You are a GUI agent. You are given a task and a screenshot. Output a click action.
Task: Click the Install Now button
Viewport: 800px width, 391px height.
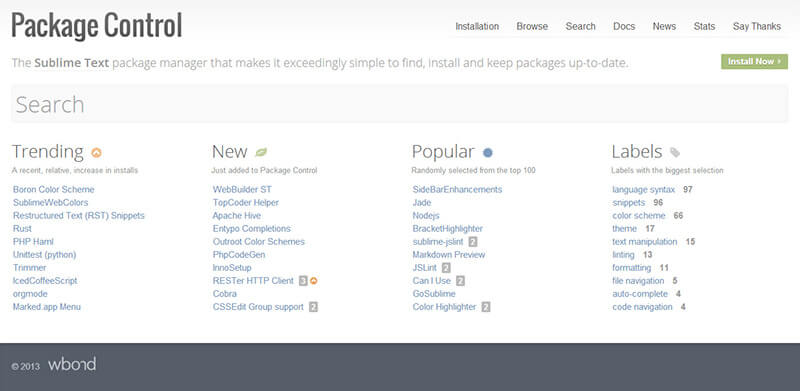754,62
